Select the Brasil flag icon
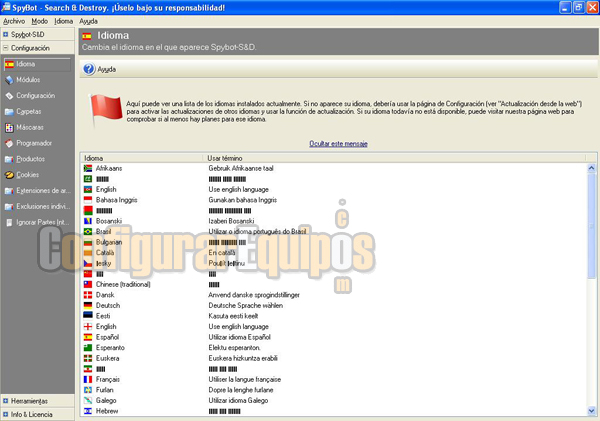Screen dimensions: 600x421 click(88, 232)
